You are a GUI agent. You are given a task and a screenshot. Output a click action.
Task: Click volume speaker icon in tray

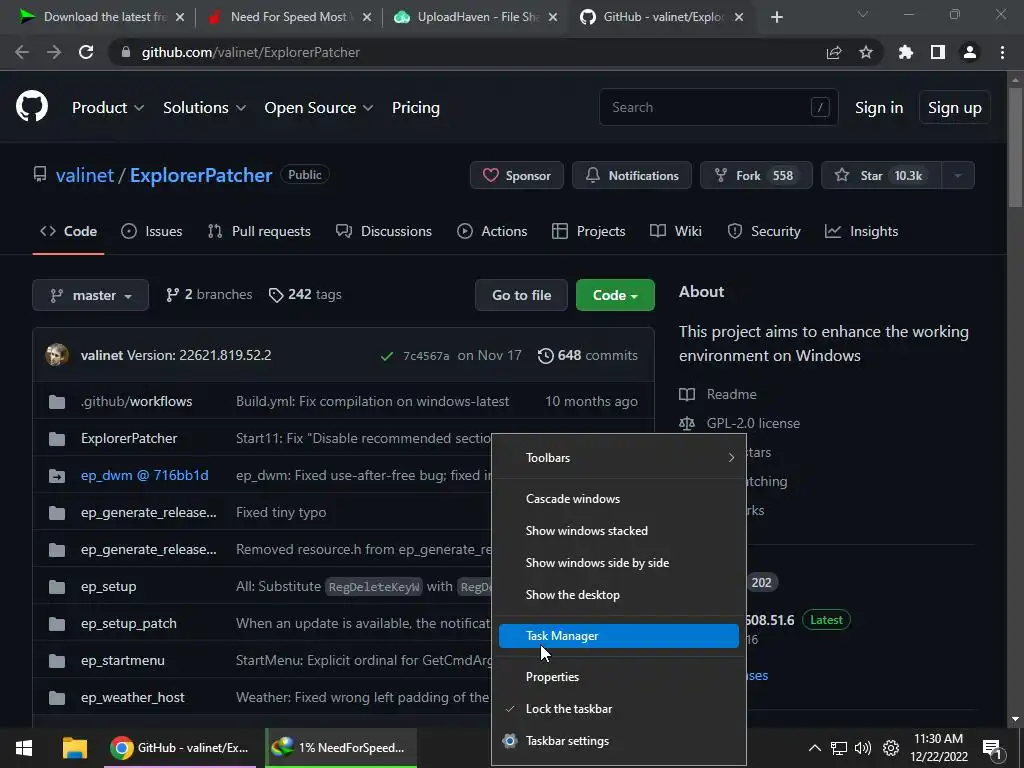pyautogui.click(x=863, y=748)
